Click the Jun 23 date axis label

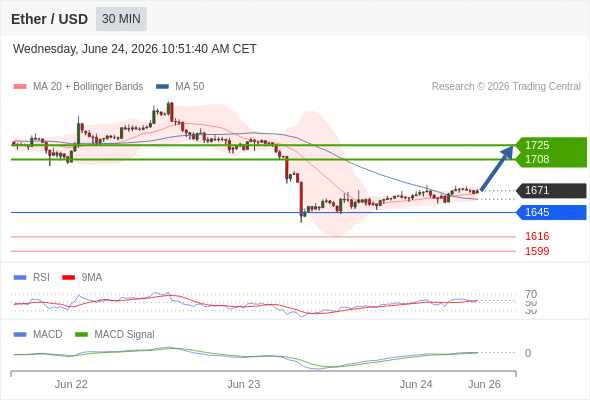coord(243,384)
